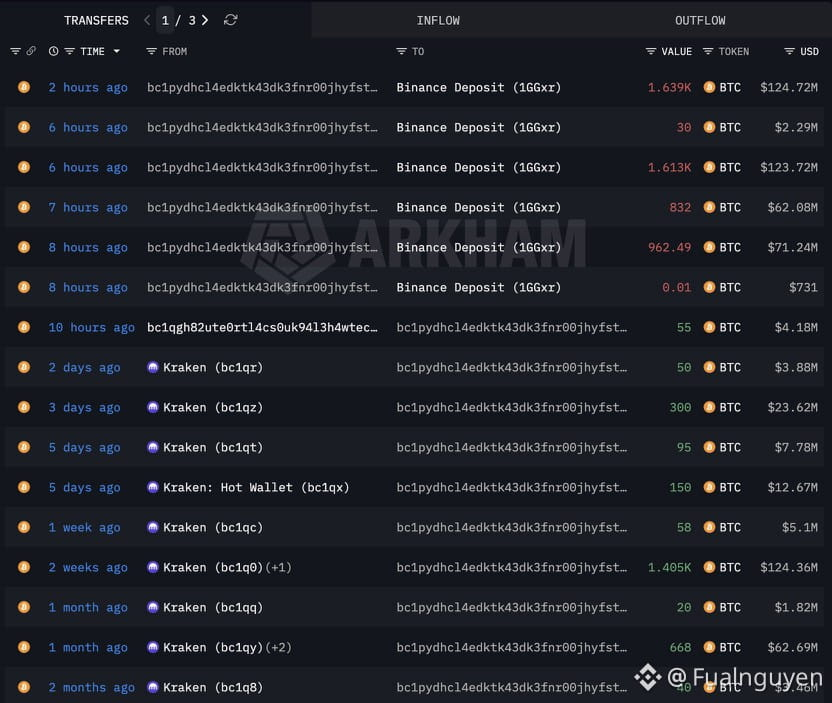Image resolution: width=832 pixels, height=703 pixels.
Task: Click the page number 1 indicator
Action: (166, 20)
